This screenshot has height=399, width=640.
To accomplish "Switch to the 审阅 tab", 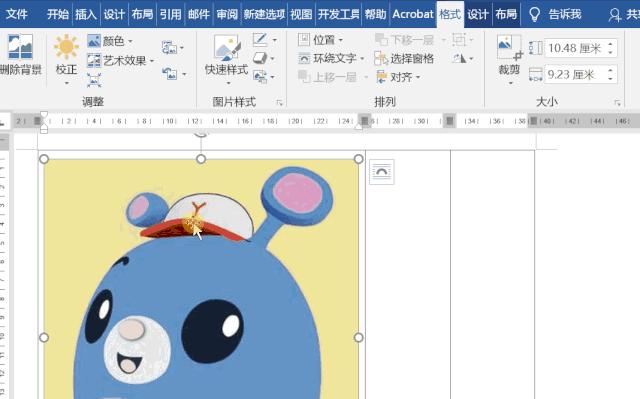I will pyautogui.click(x=227, y=14).
